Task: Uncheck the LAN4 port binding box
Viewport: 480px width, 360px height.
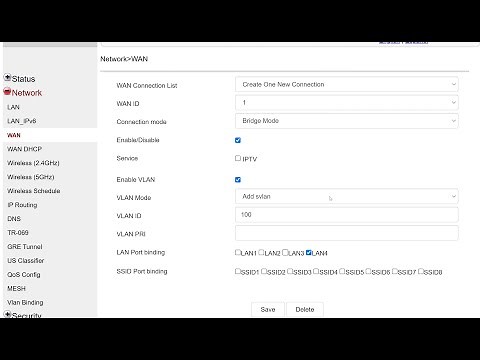Action: coord(309,252)
